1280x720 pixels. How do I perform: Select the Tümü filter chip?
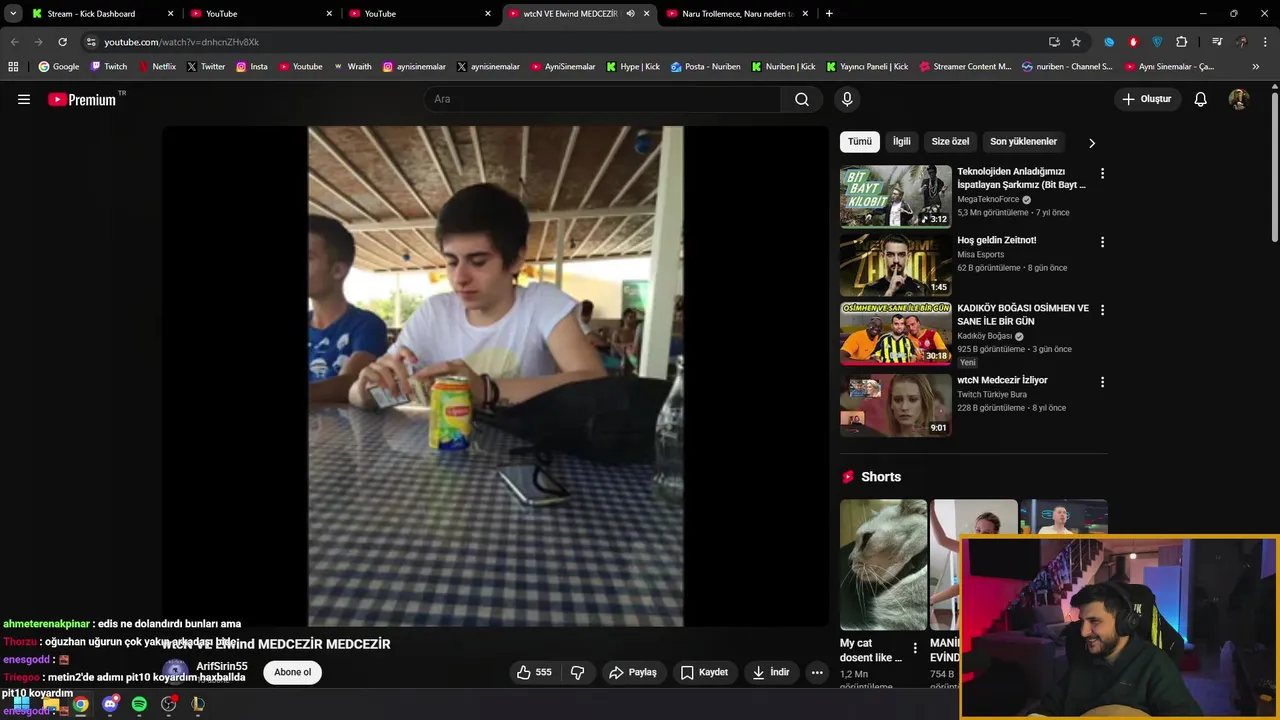860,142
